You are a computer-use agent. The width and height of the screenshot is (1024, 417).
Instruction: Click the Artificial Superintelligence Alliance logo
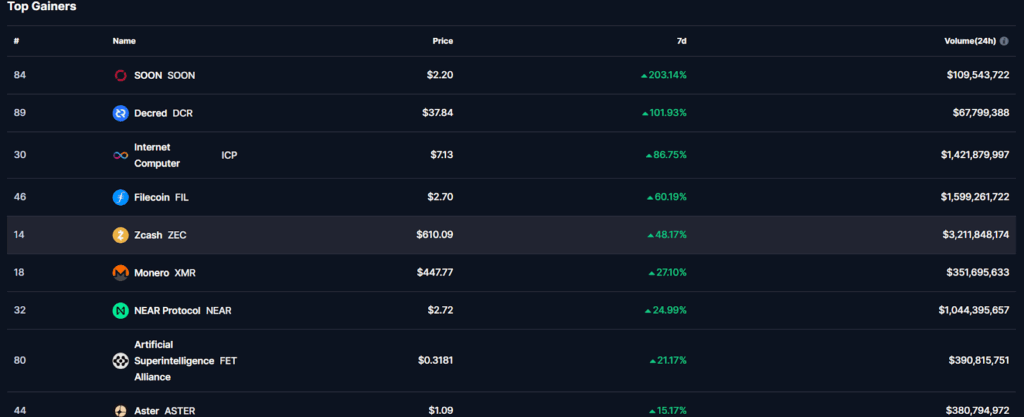[x=120, y=361]
